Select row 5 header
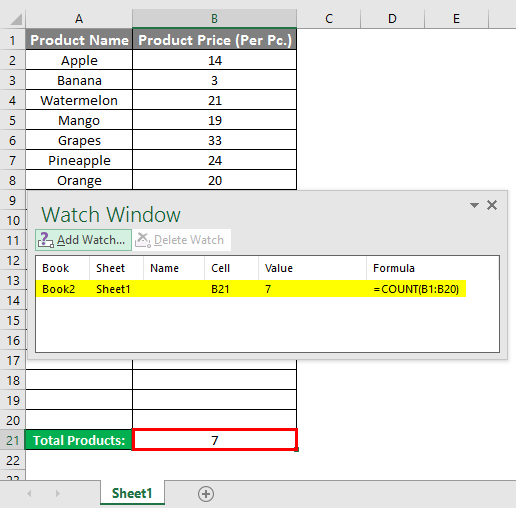 (x=13, y=120)
